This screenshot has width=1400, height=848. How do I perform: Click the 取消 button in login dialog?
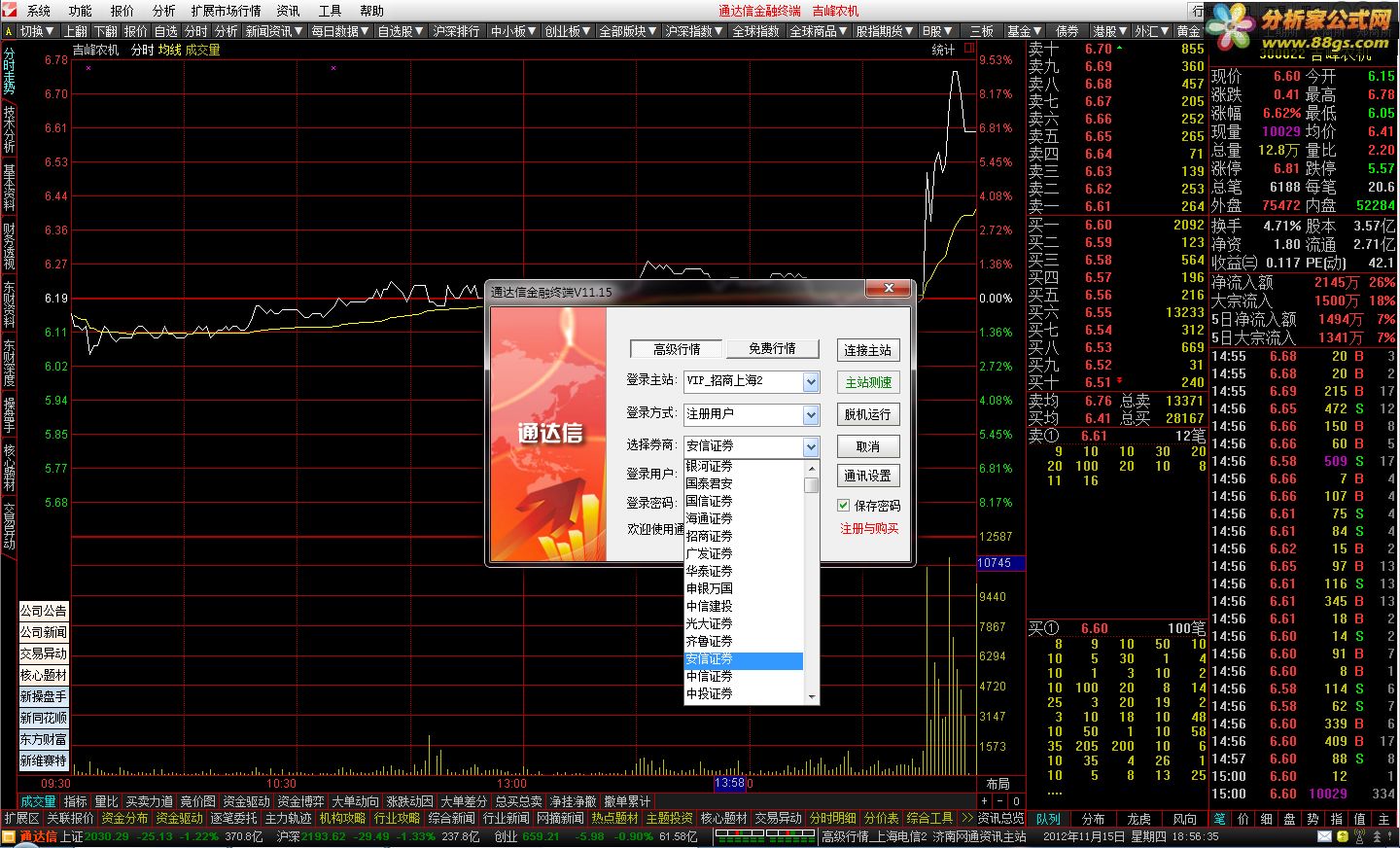click(868, 446)
